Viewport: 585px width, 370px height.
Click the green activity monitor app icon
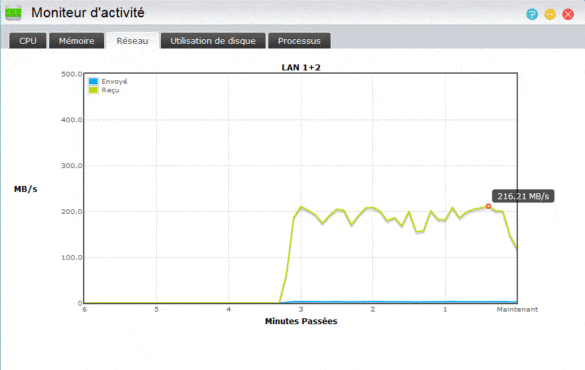[x=13, y=13]
